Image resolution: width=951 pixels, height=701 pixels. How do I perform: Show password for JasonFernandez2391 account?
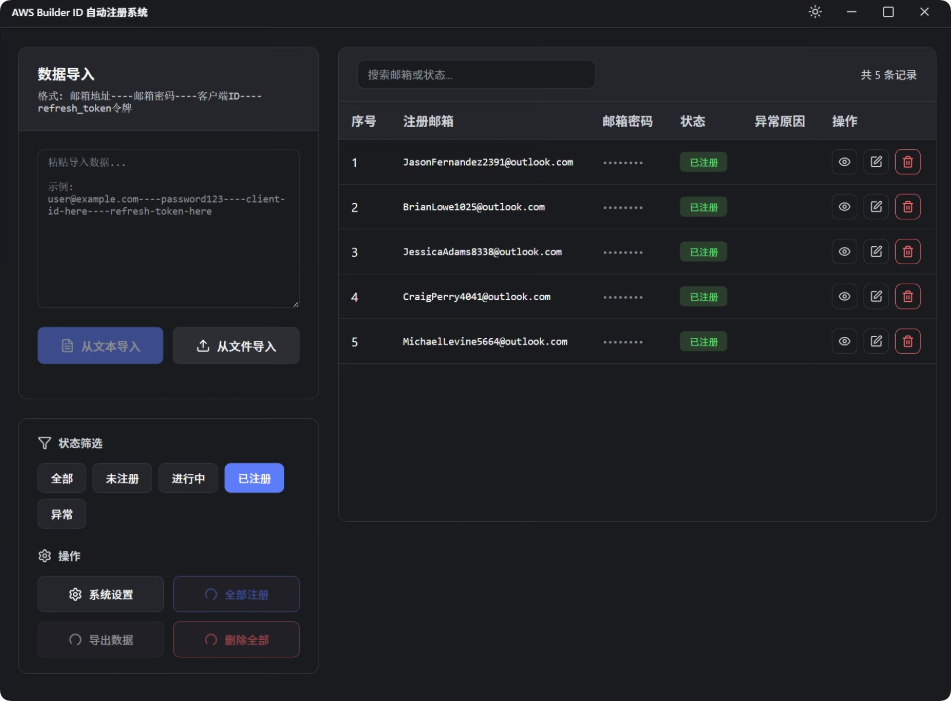tap(844, 162)
